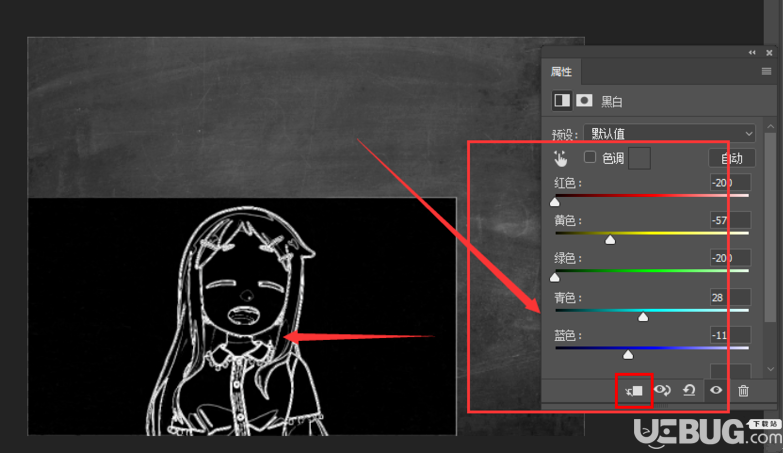Click the panel scrollbar up arrow
This screenshot has width=783, height=453.
point(771,126)
